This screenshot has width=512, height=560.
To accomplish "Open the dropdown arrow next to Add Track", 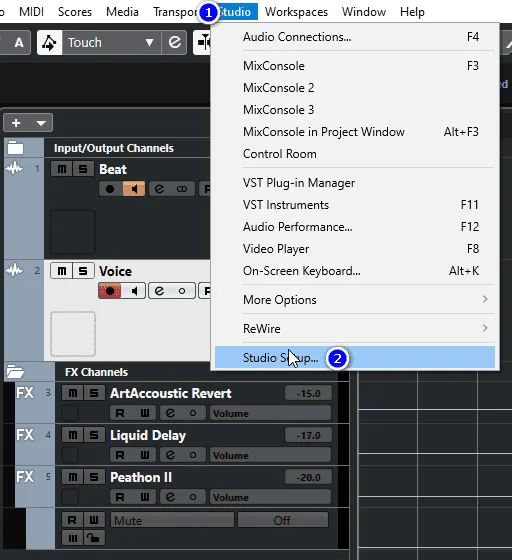I will tap(41, 123).
